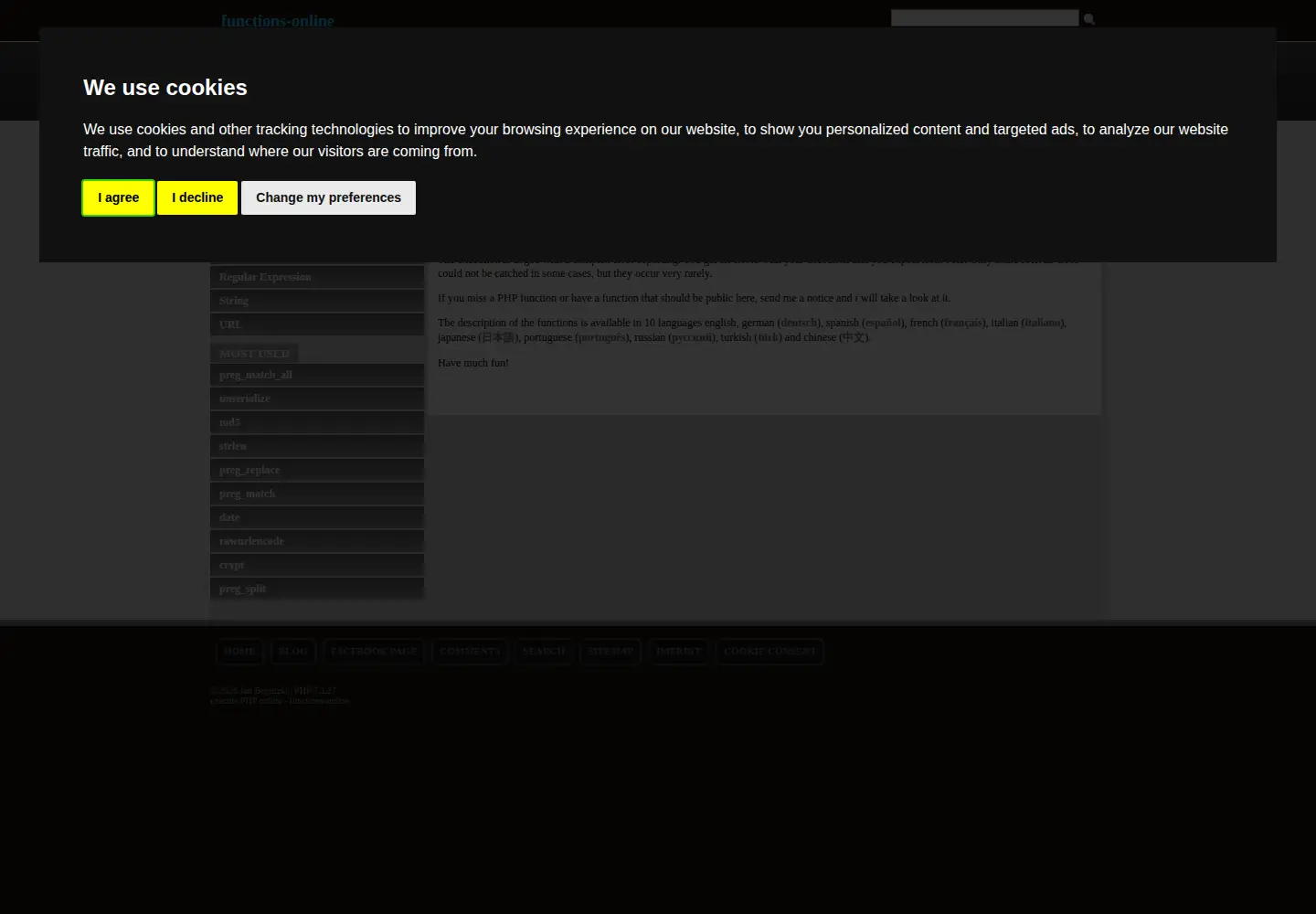This screenshot has height=914, width=1316.
Task: Open the crypt function link
Action: [x=317, y=565]
